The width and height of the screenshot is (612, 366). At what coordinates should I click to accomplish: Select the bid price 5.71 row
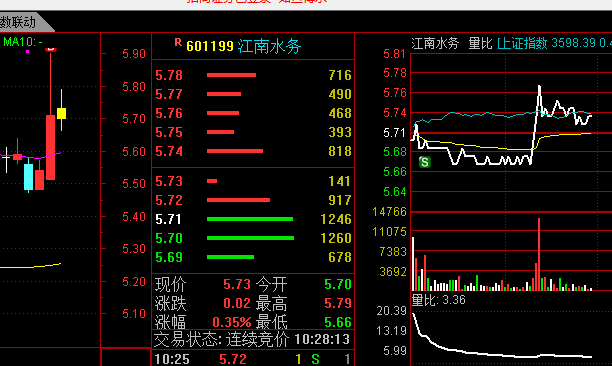[253, 219]
